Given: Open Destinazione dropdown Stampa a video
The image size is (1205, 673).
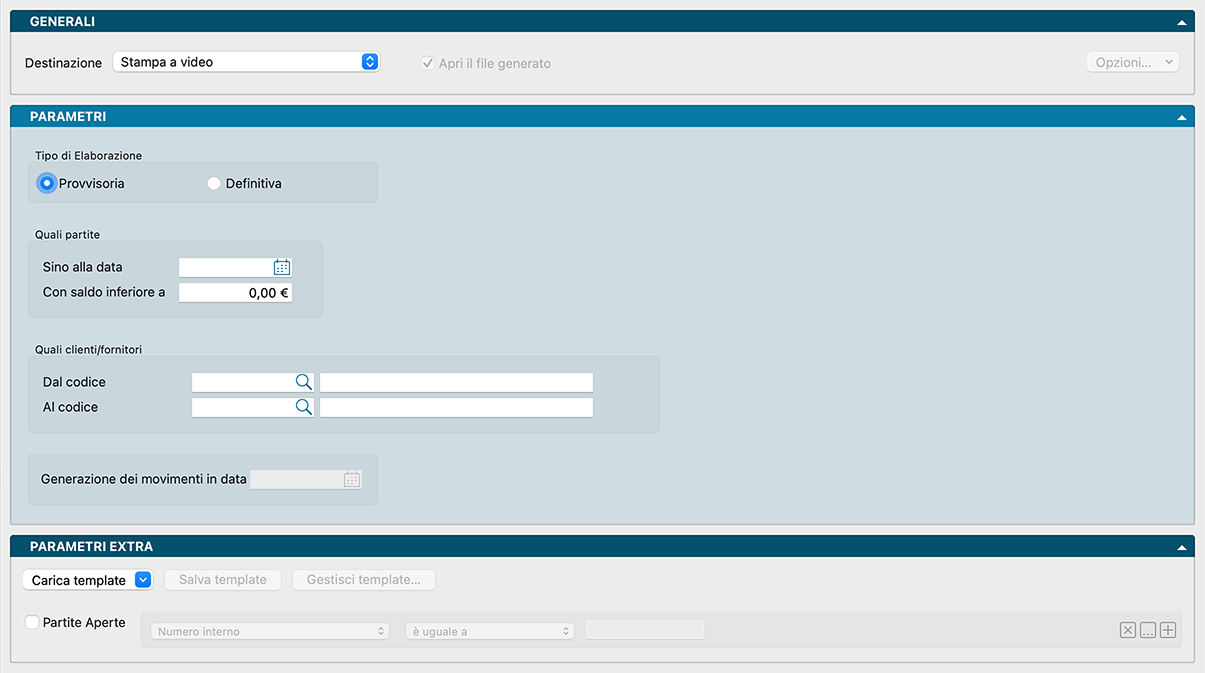Looking at the screenshot, I should pos(246,62).
